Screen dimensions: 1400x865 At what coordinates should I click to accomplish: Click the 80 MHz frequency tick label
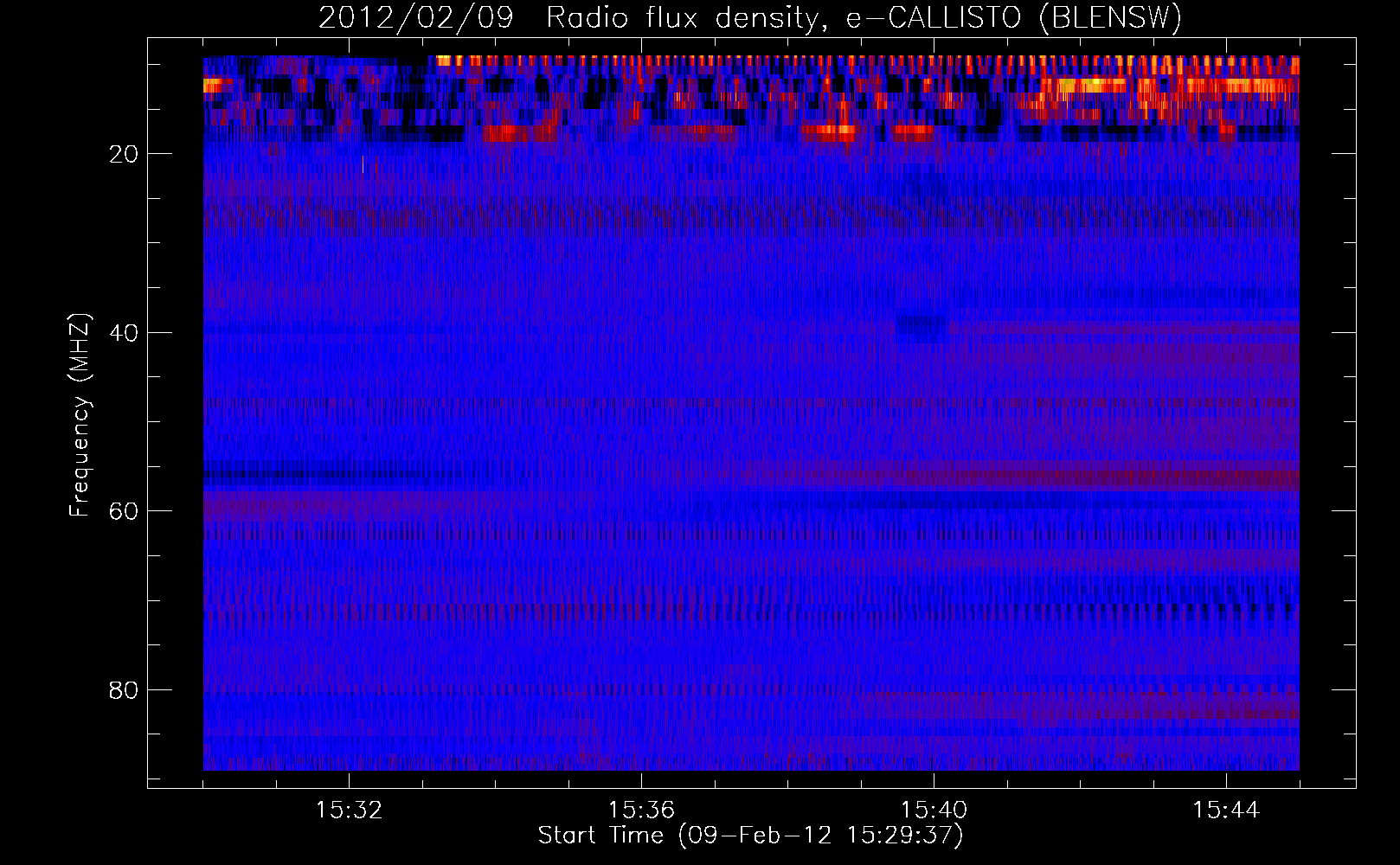[x=125, y=690]
